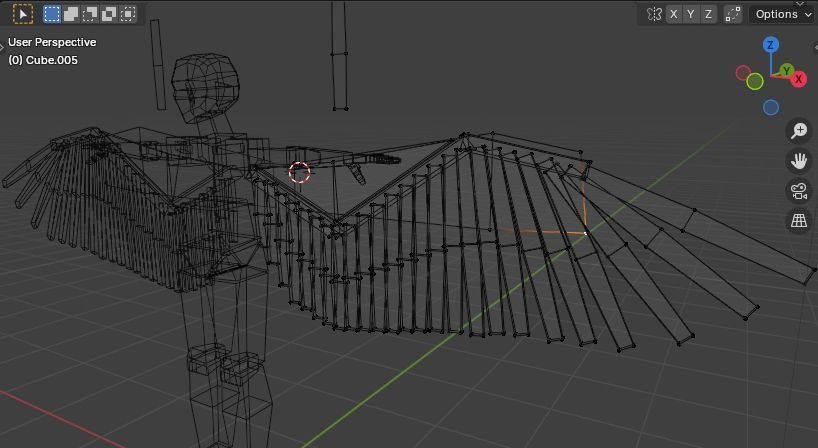Click the mesh mirror butterfly icon
This screenshot has width=818, height=448.
(x=654, y=14)
